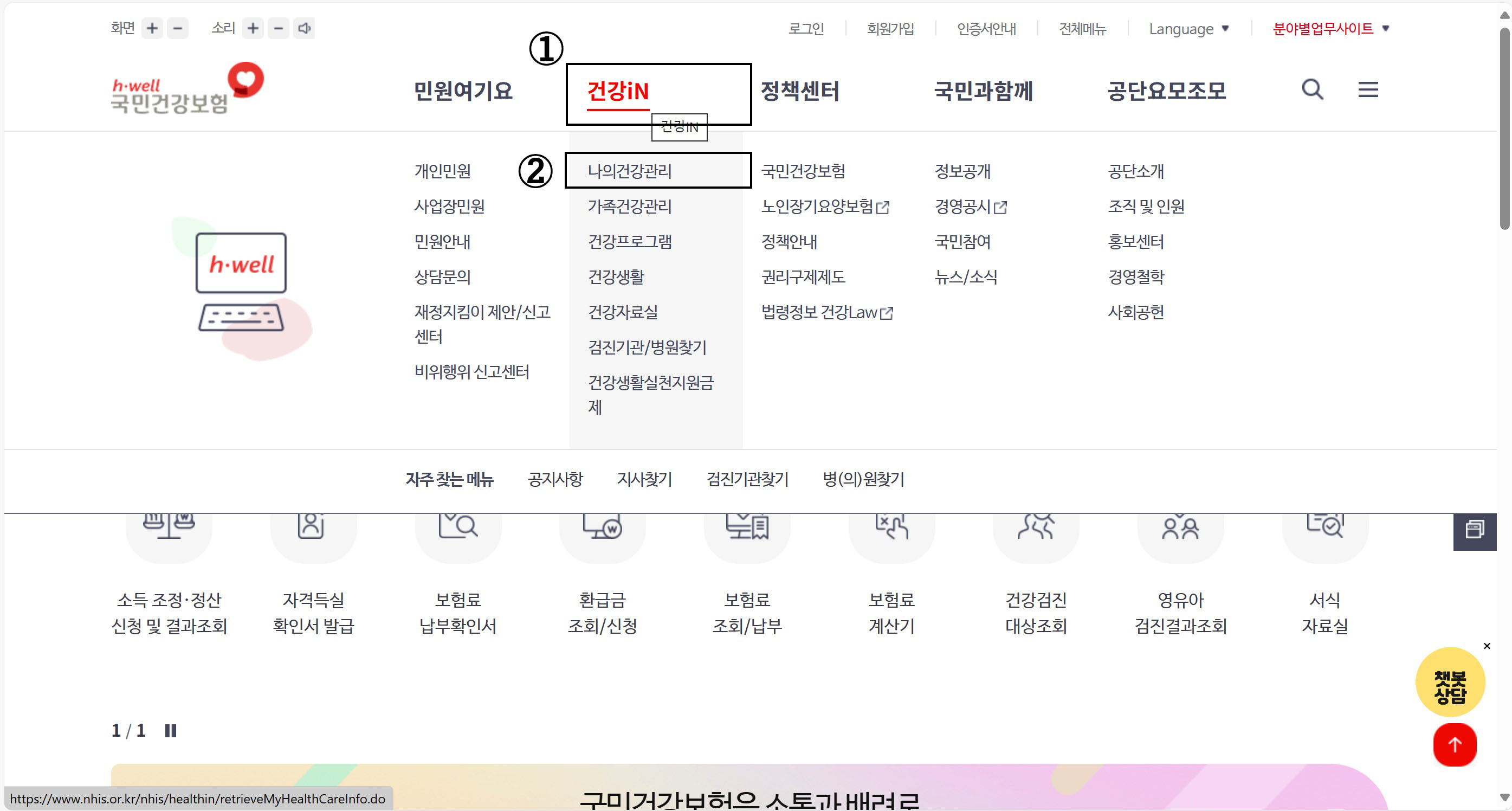Open the 전체메뉴 link

tap(1082, 29)
